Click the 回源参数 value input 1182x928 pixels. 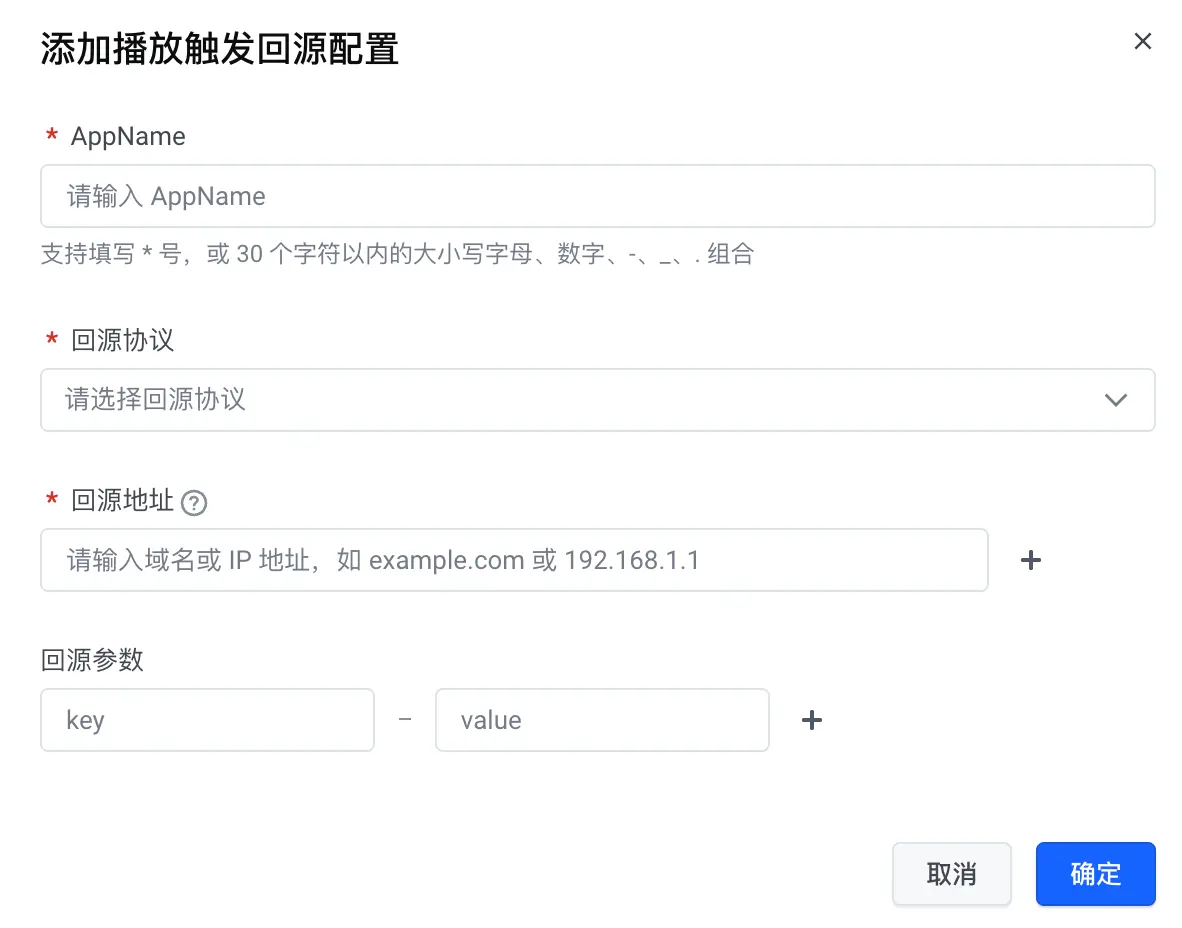coord(602,720)
